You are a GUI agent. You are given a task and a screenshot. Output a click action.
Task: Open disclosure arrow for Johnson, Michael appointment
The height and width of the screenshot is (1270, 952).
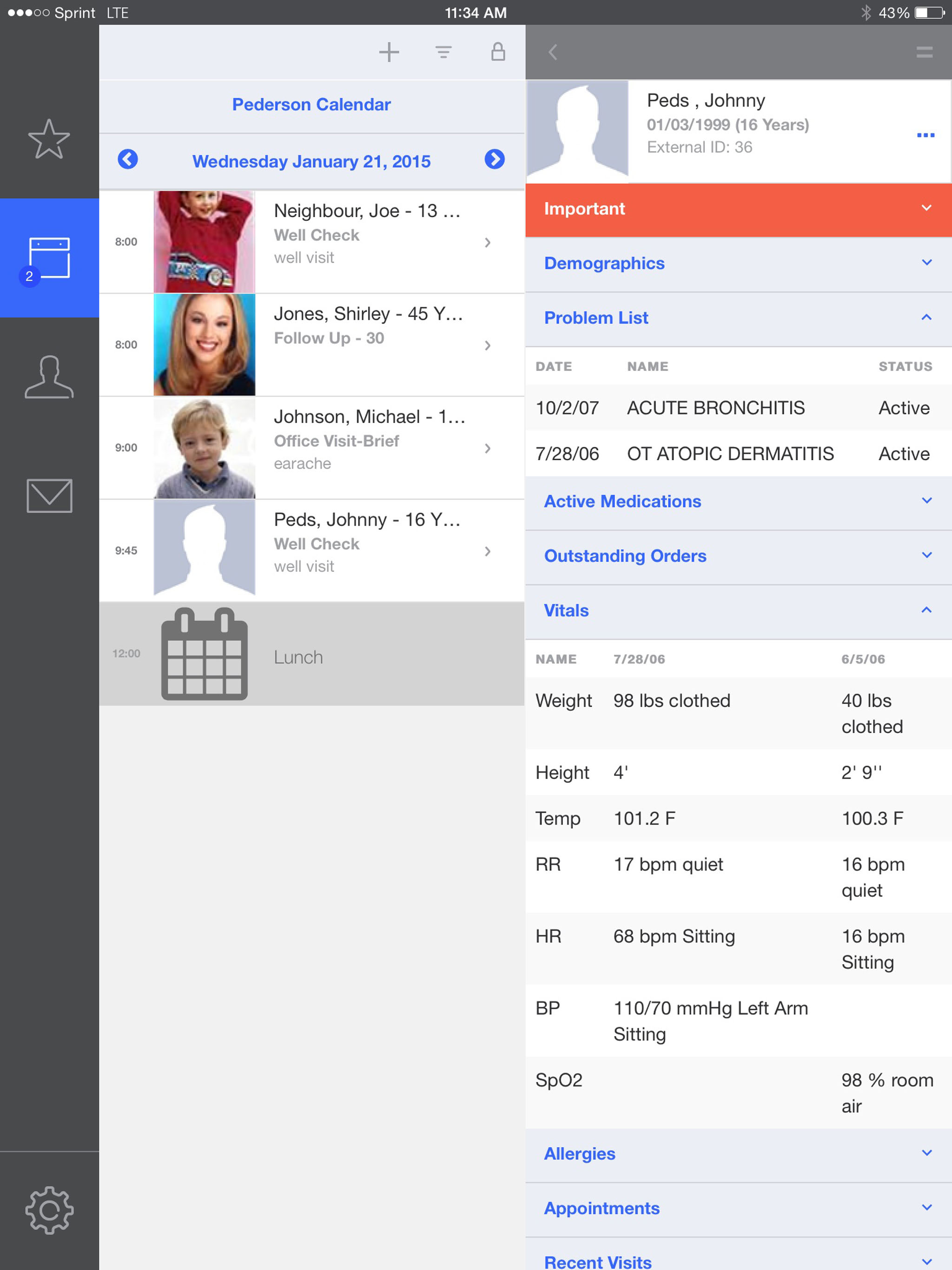click(x=488, y=448)
